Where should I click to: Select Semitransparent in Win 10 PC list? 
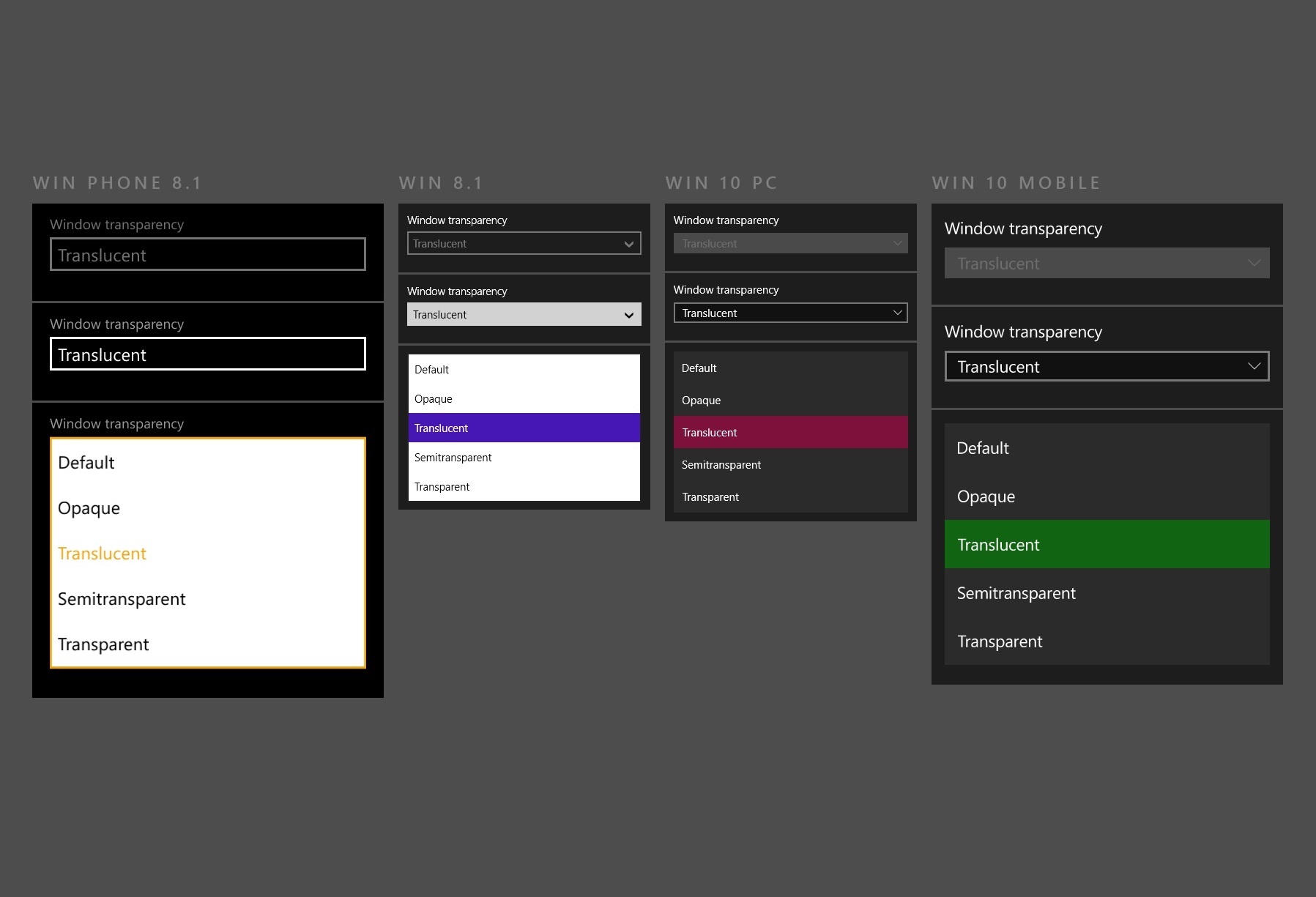tap(791, 465)
